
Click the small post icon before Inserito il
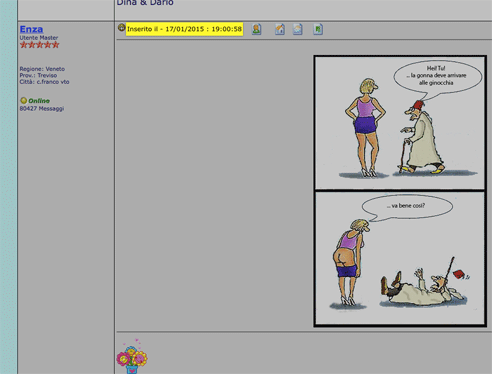click(x=122, y=28)
